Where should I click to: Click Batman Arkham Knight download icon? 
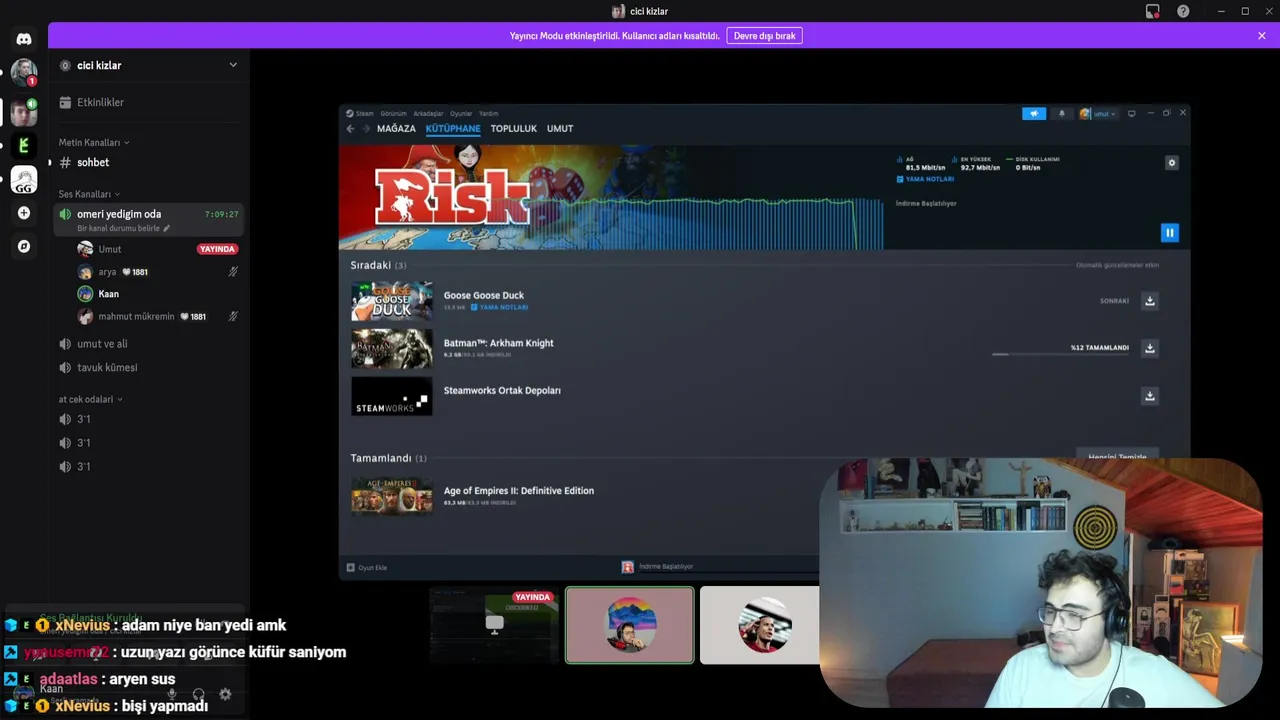[1150, 348]
